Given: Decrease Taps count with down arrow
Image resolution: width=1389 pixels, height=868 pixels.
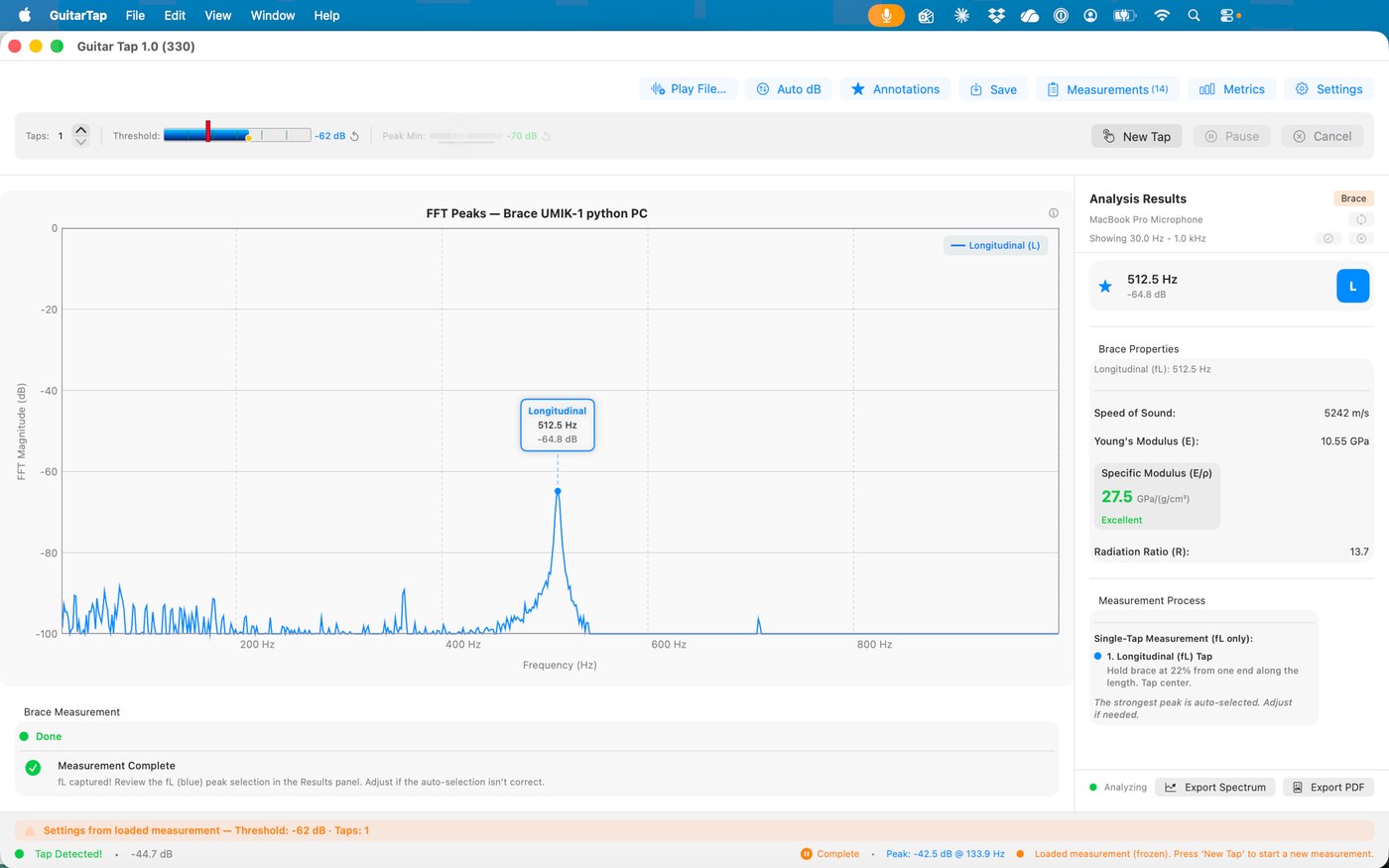Looking at the screenshot, I should [x=81, y=142].
